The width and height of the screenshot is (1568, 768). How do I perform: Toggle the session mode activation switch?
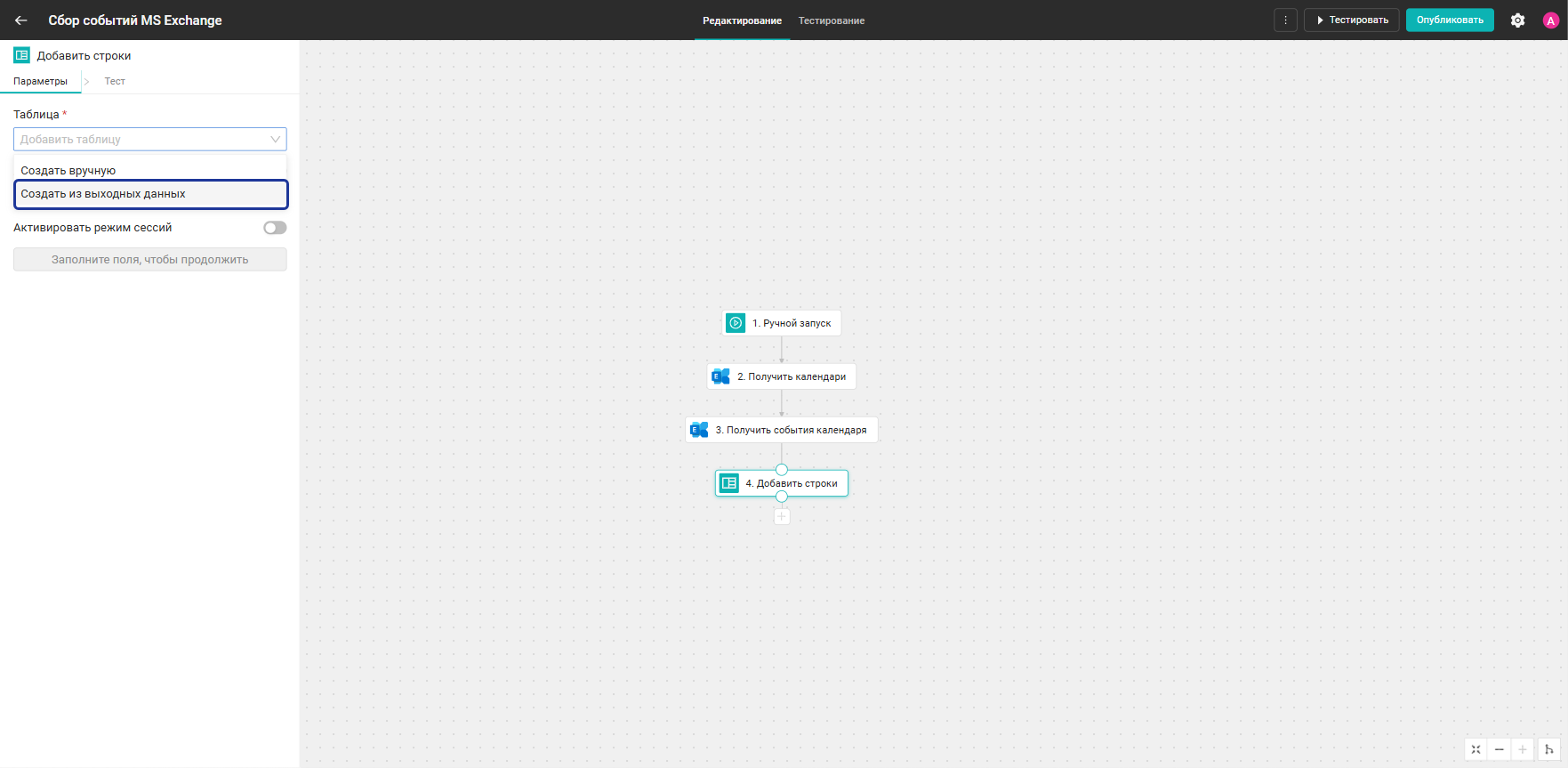coord(275,228)
